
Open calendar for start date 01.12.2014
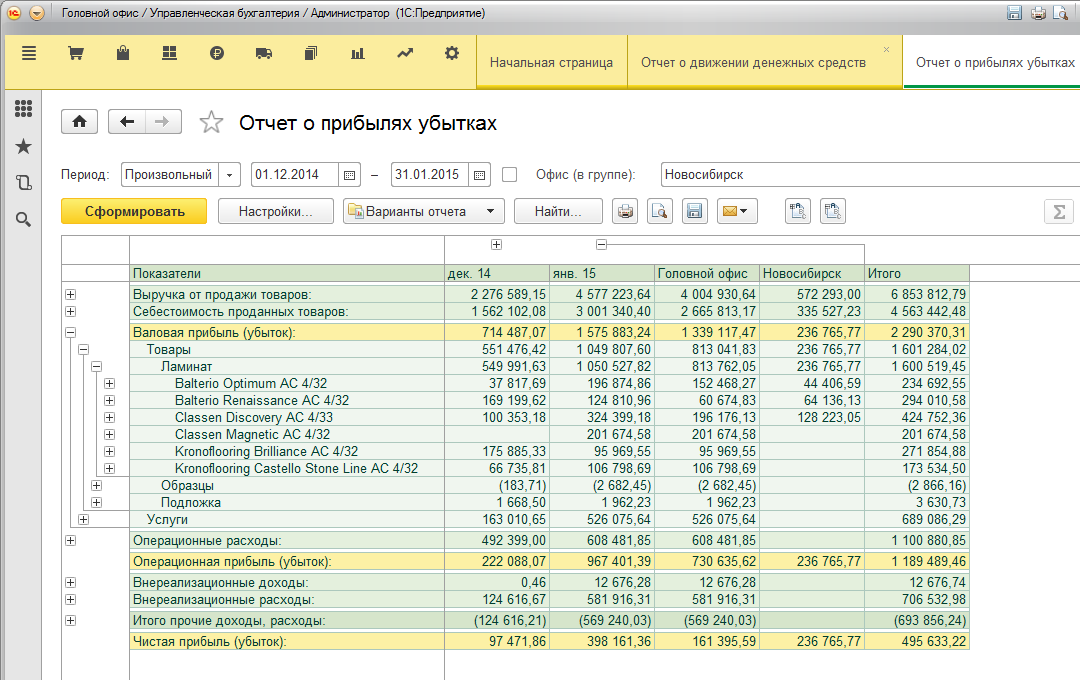point(349,175)
